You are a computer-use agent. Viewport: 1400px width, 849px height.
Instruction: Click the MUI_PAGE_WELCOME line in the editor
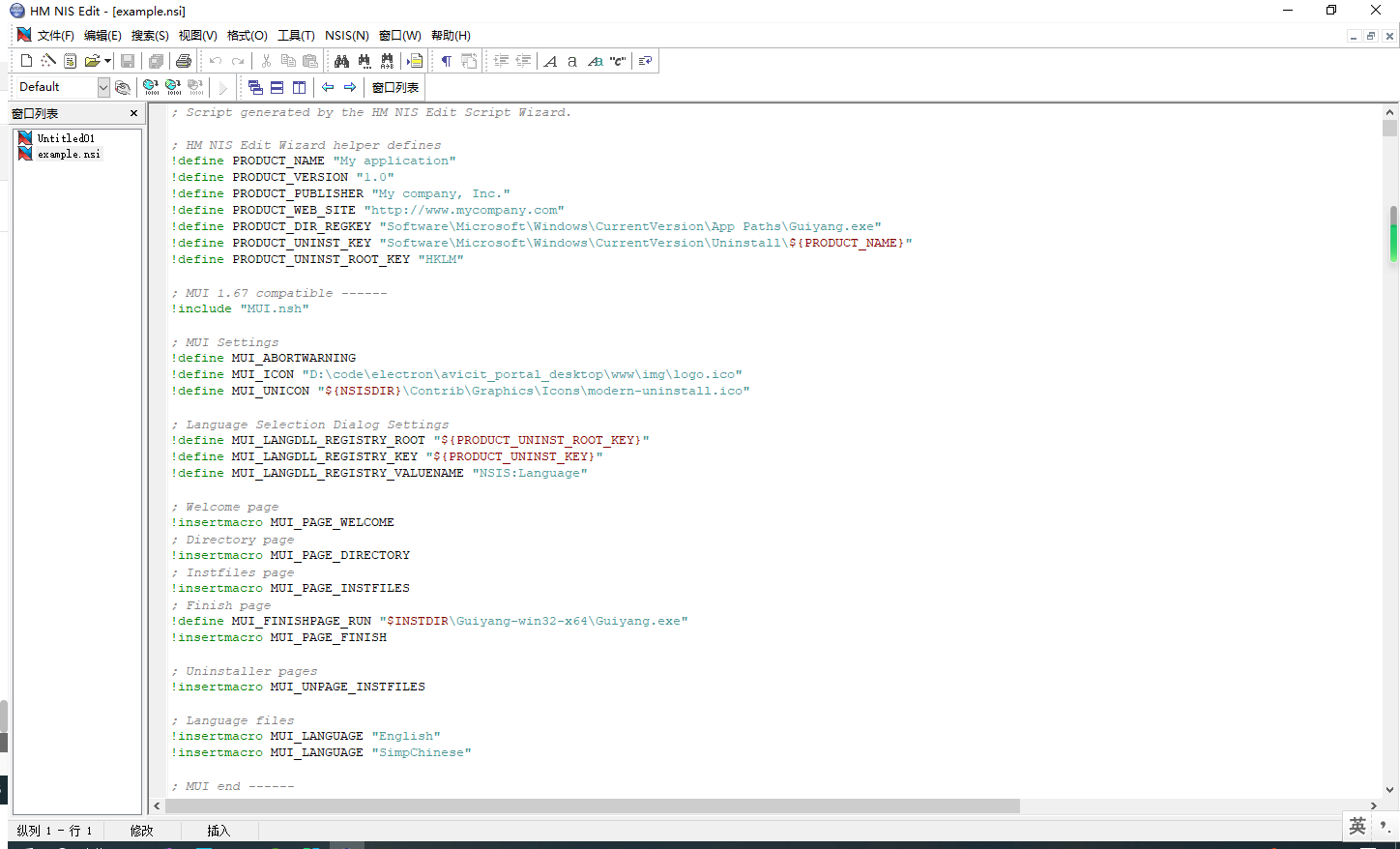pos(282,522)
